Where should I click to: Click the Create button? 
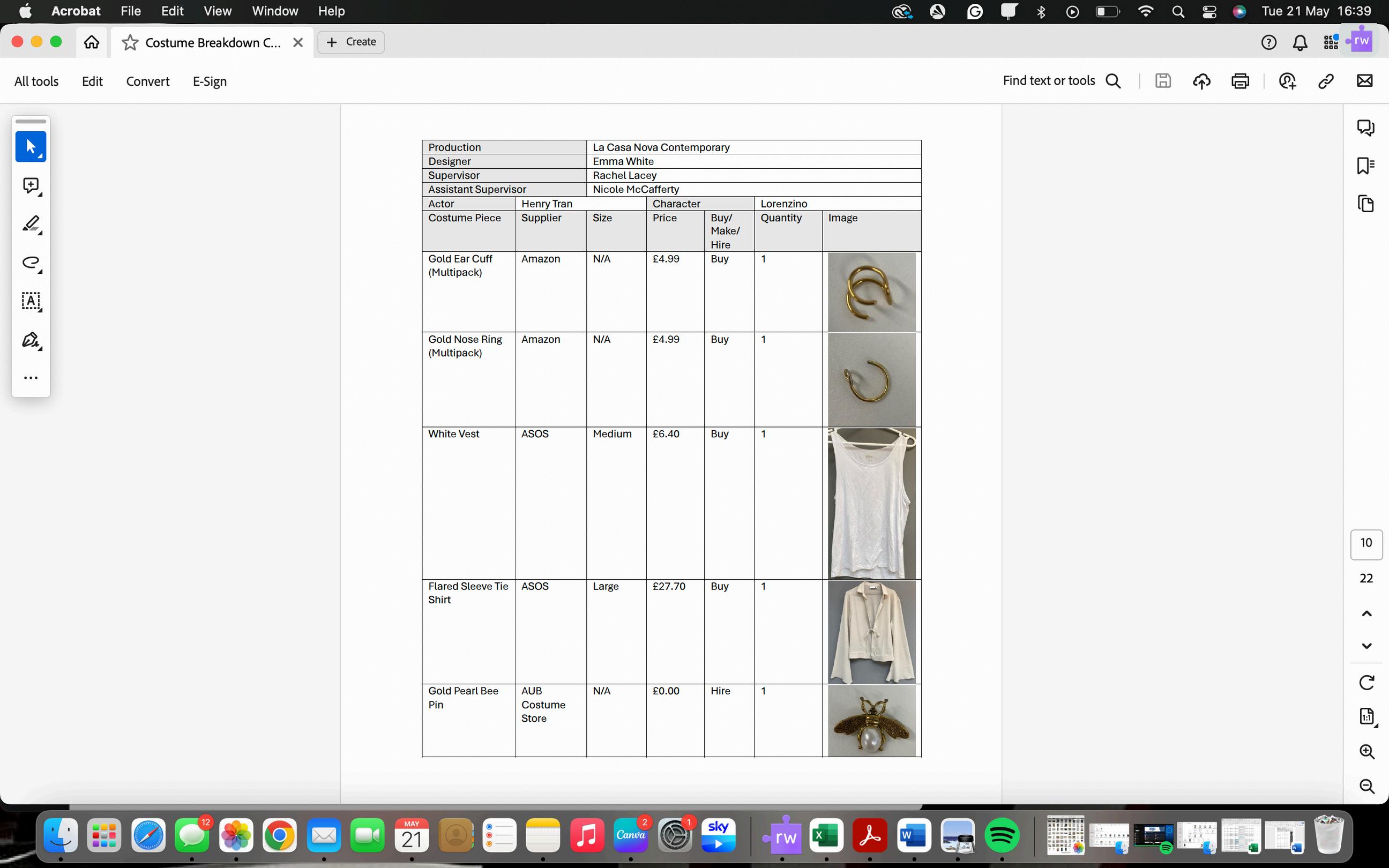[351, 42]
